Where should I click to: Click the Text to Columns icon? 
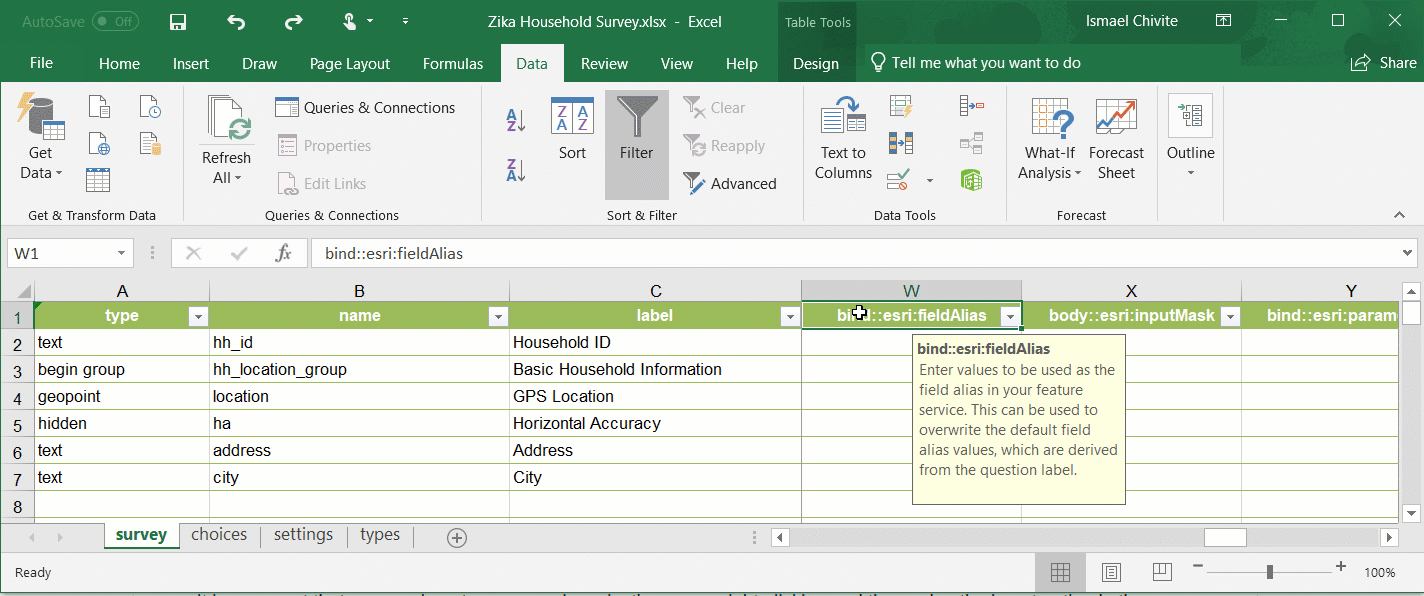(x=843, y=139)
